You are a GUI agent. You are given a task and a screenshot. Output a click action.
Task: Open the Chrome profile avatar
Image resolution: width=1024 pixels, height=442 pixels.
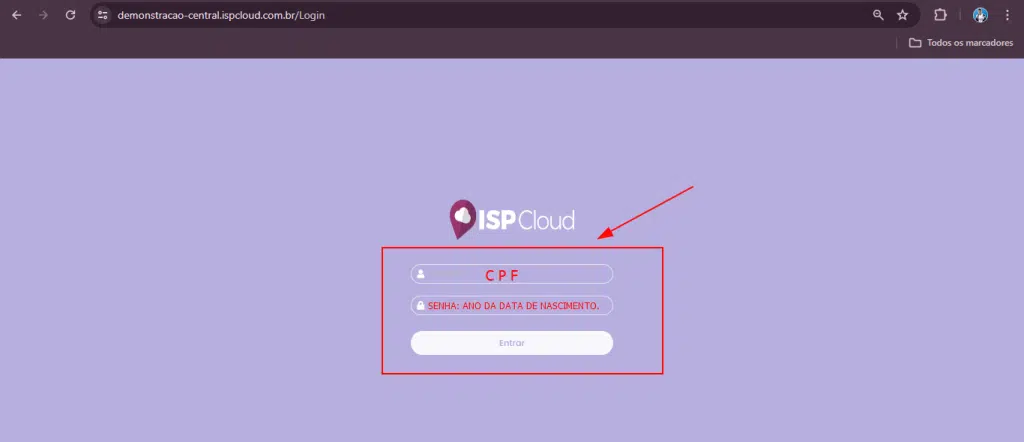[980, 15]
